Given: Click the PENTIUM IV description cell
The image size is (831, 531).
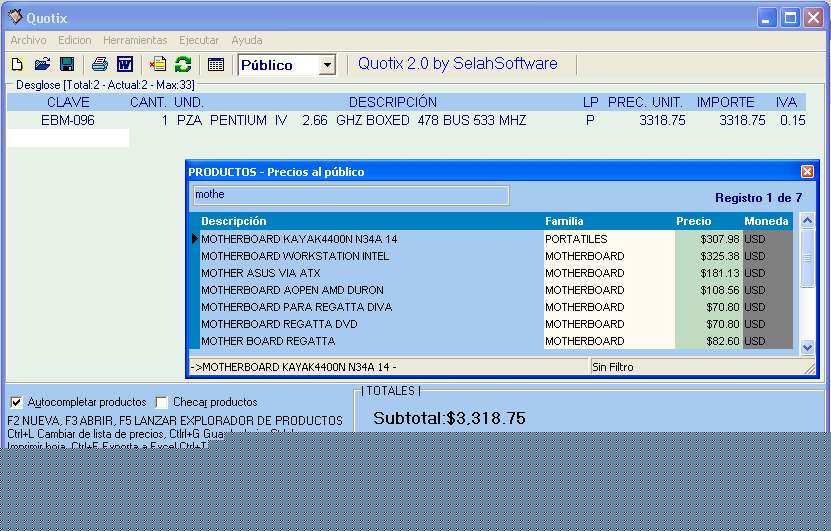Looking at the screenshot, I should pos(368,120).
